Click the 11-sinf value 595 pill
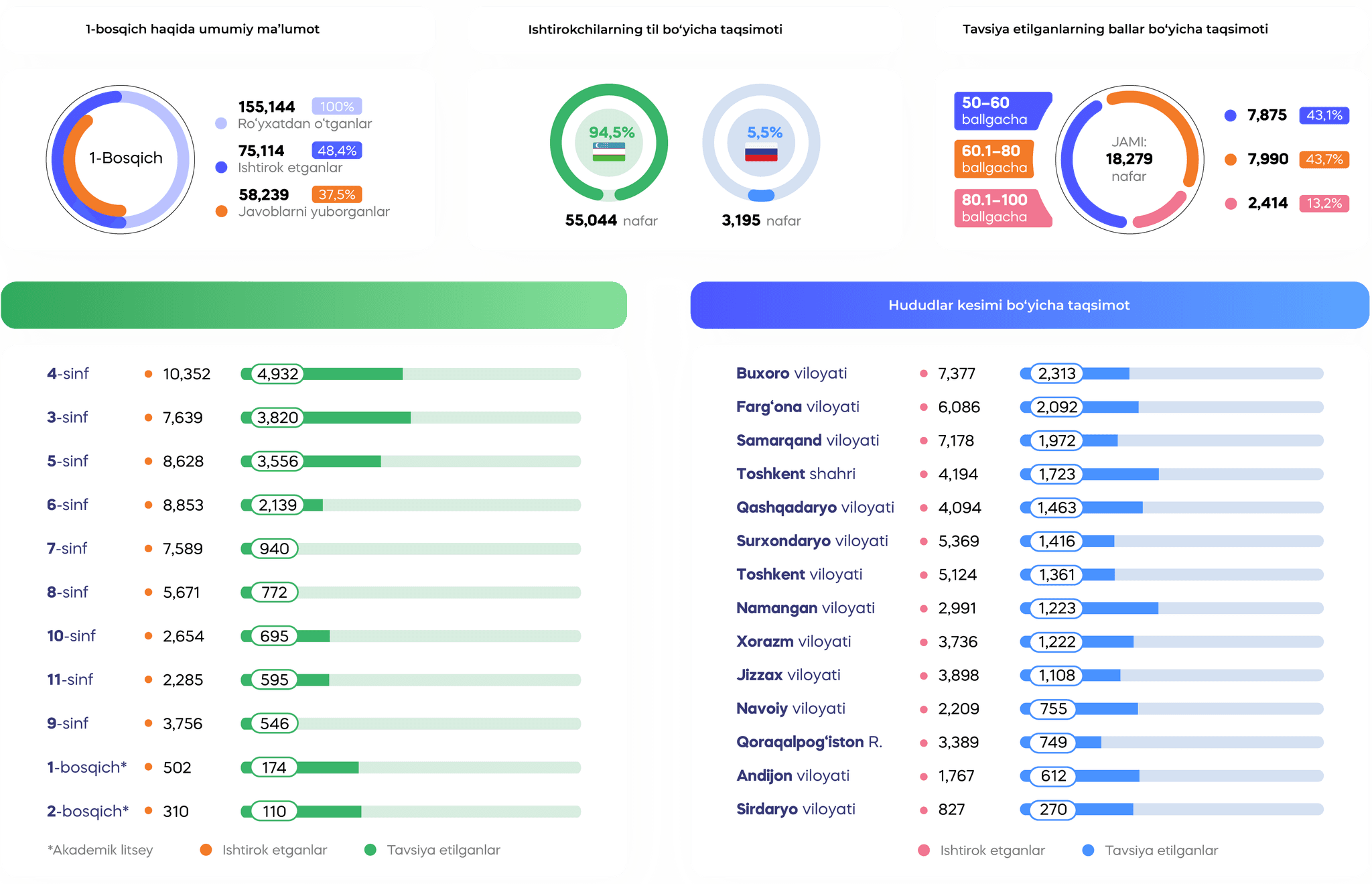 (274, 680)
